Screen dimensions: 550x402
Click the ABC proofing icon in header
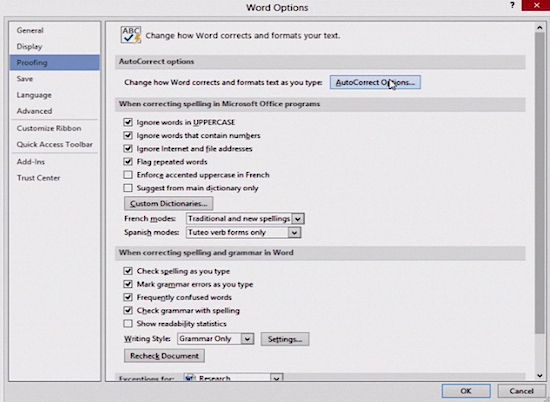coord(131,35)
